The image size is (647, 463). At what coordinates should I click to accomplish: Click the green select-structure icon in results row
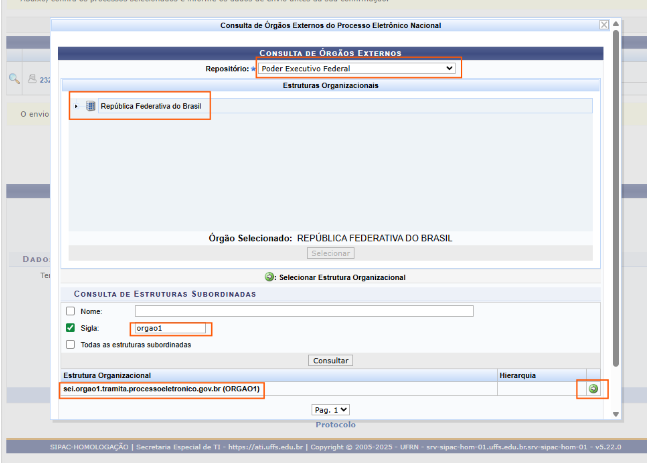coord(593,388)
